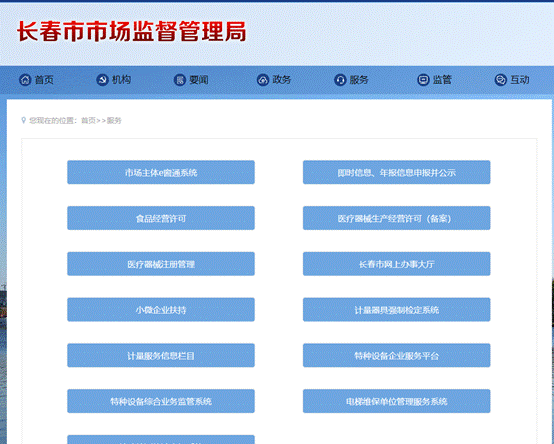This screenshot has height=444, width=554.
Task: Open the 小微企业扶持 button
Action: pyautogui.click(x=161, y=310)
